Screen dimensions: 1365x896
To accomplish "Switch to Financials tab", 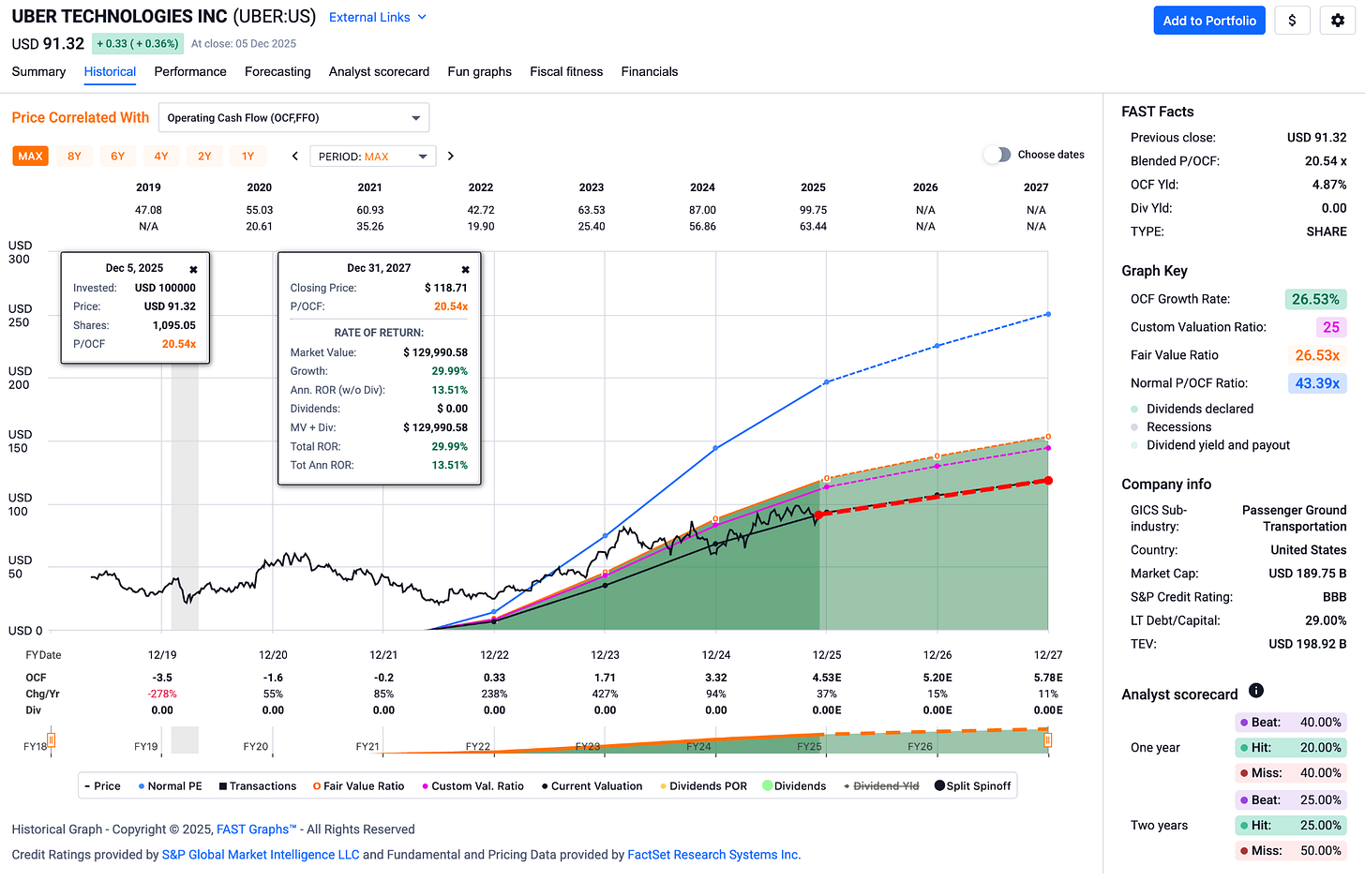I will pyautogui.click(x=650, y=71).
